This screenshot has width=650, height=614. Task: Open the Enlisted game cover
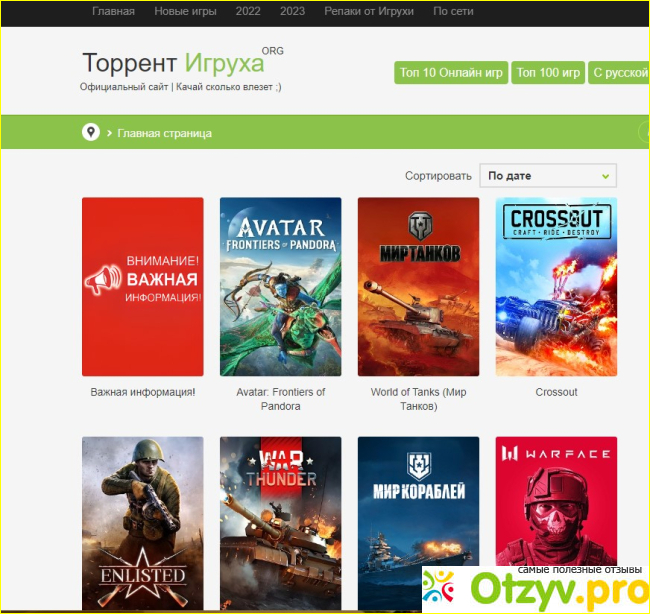[x=143, y=523]
